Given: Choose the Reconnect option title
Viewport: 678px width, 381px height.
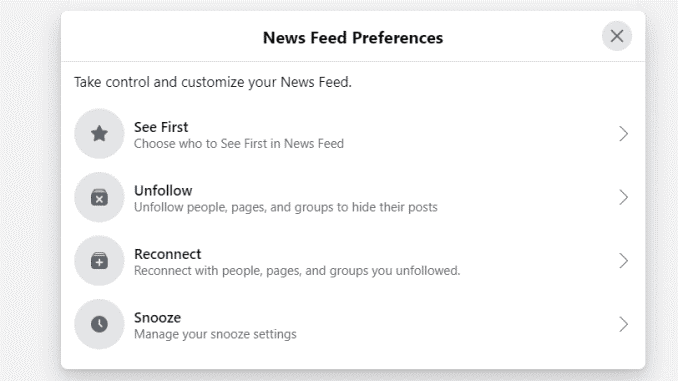Looking at the screenshot, I should (167, 254).
